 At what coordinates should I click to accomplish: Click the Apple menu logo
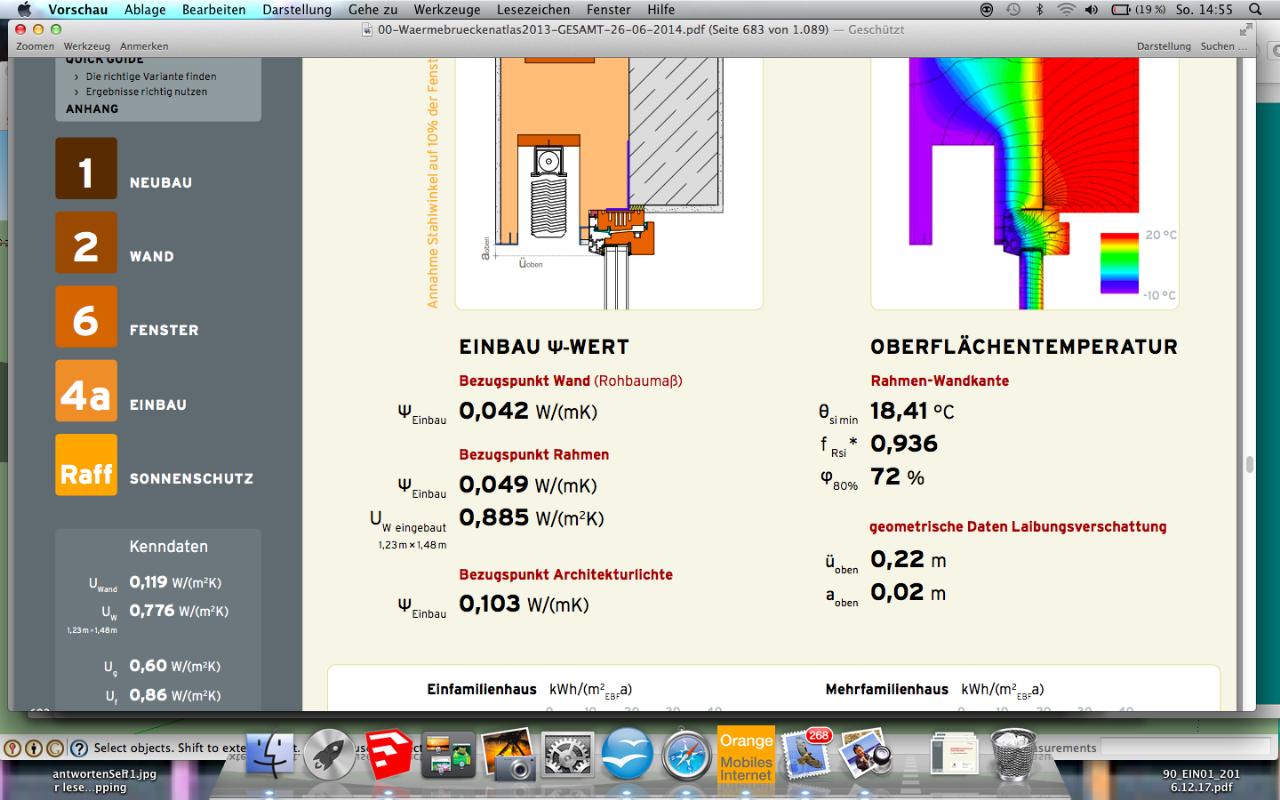click(25, 9)
